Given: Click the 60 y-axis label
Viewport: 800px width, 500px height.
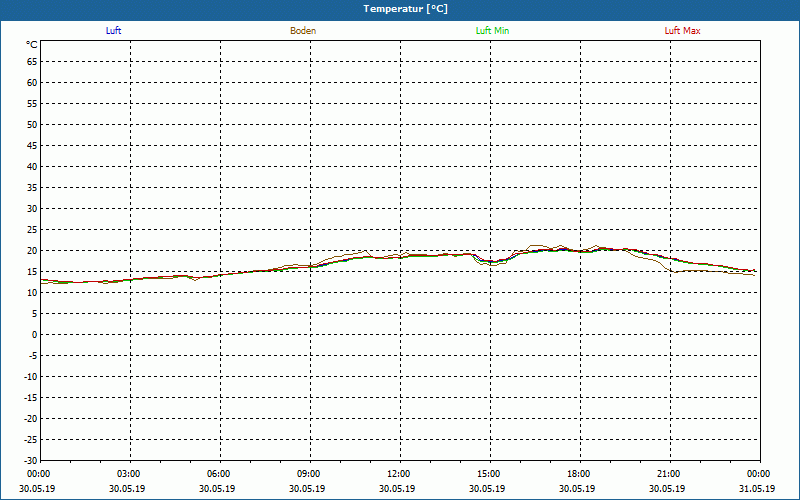Looking at the screenshot, I should [32, 83].
